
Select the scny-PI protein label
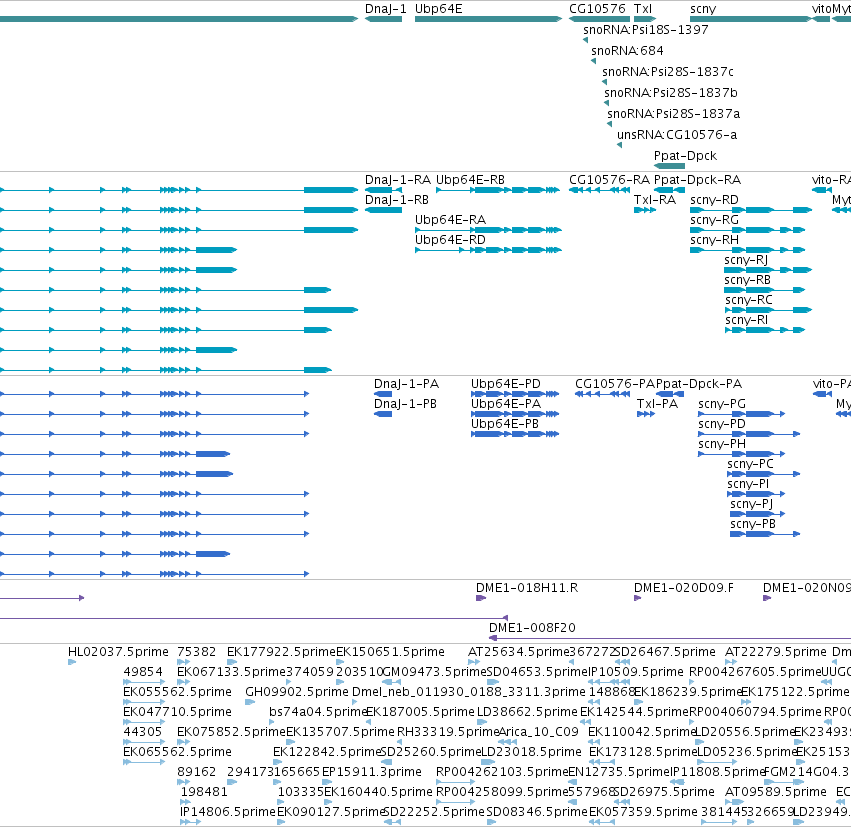tap(748, 484)
